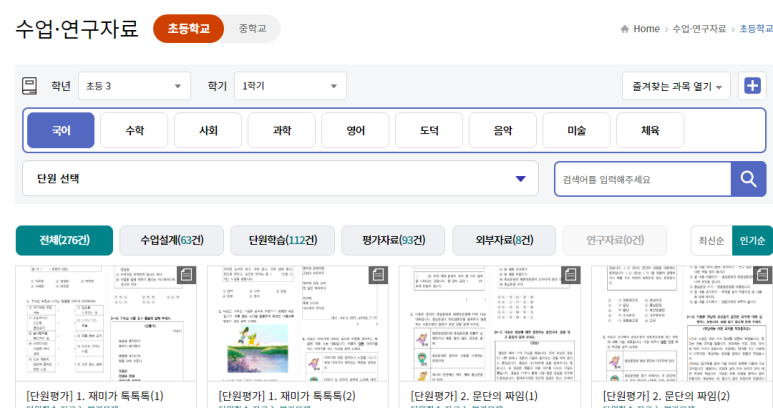Select the 도덕 subject tab
The image size is (773, 408).
tap(429, 130)
